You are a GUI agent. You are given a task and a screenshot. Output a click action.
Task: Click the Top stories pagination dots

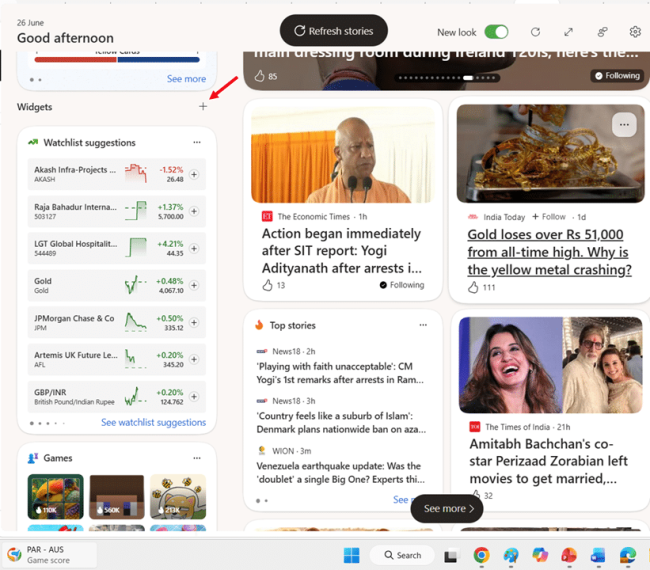coord(262,501)
